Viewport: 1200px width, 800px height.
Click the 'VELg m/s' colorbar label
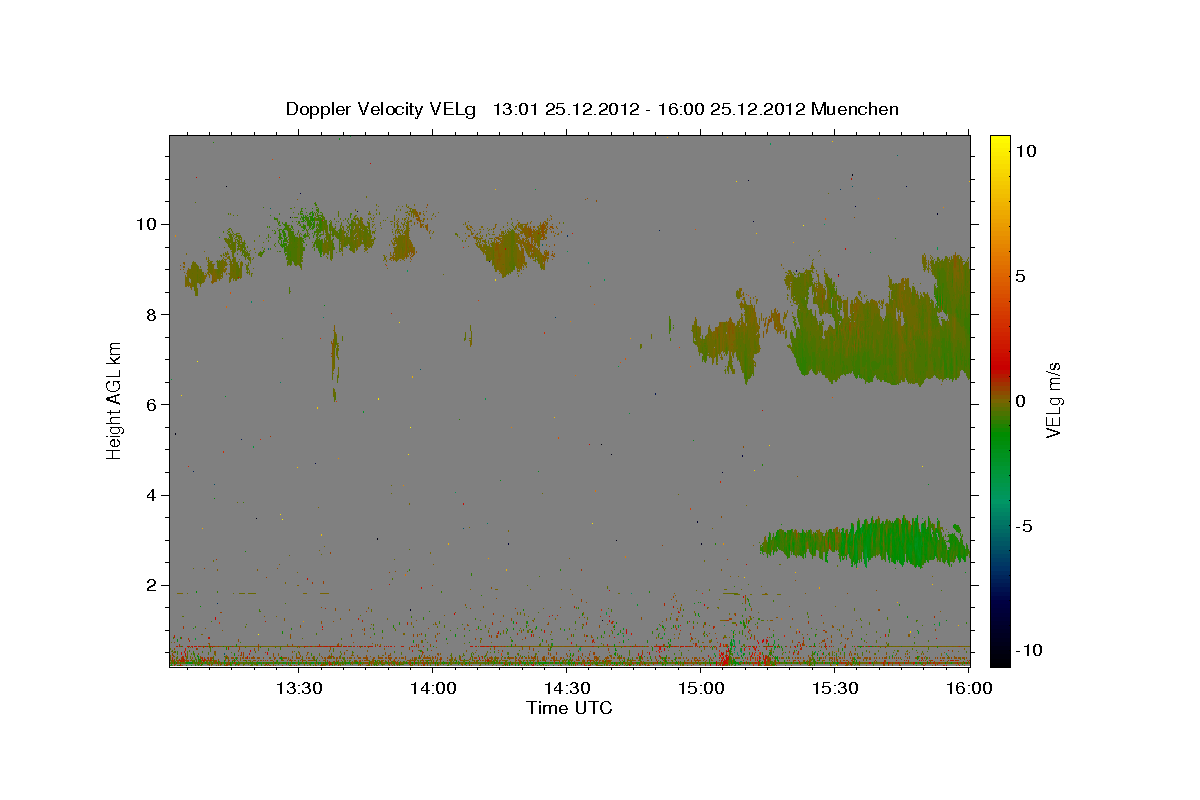[x=1052, y=400]
